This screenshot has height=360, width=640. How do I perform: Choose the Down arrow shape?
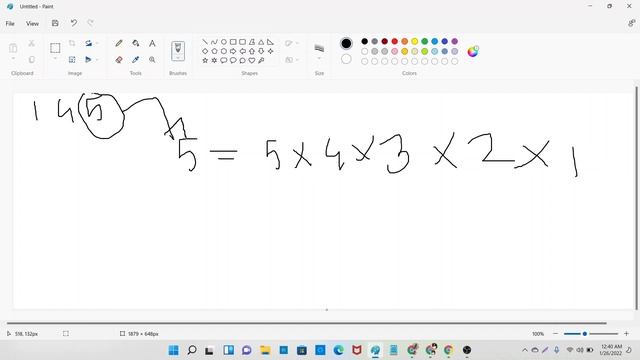261,51
